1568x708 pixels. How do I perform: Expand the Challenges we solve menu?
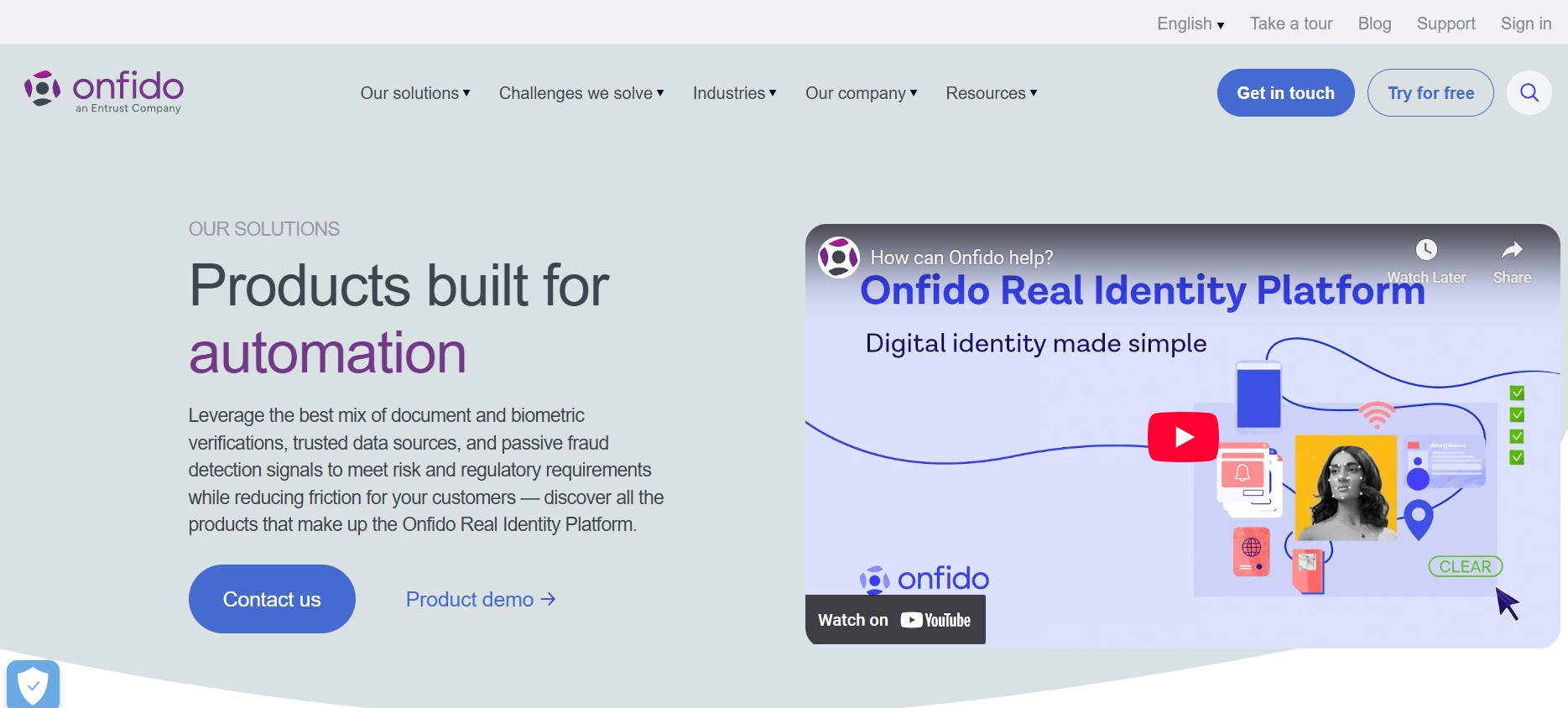coord(581,93)
